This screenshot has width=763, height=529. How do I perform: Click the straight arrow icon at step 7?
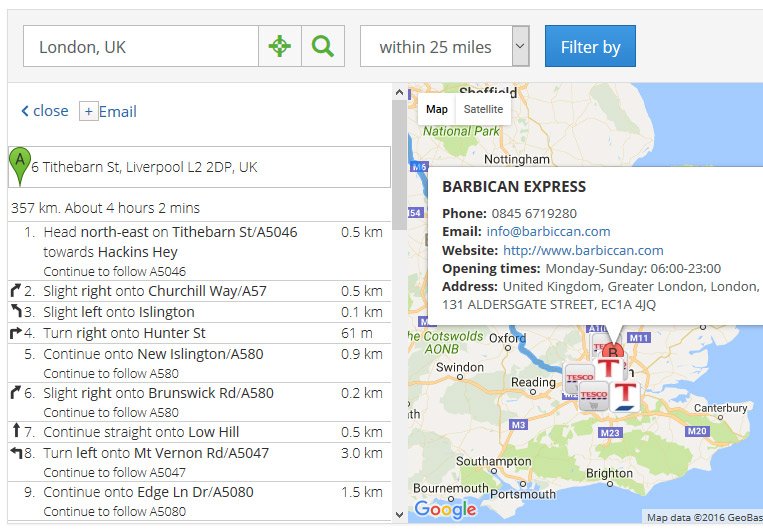16,430
